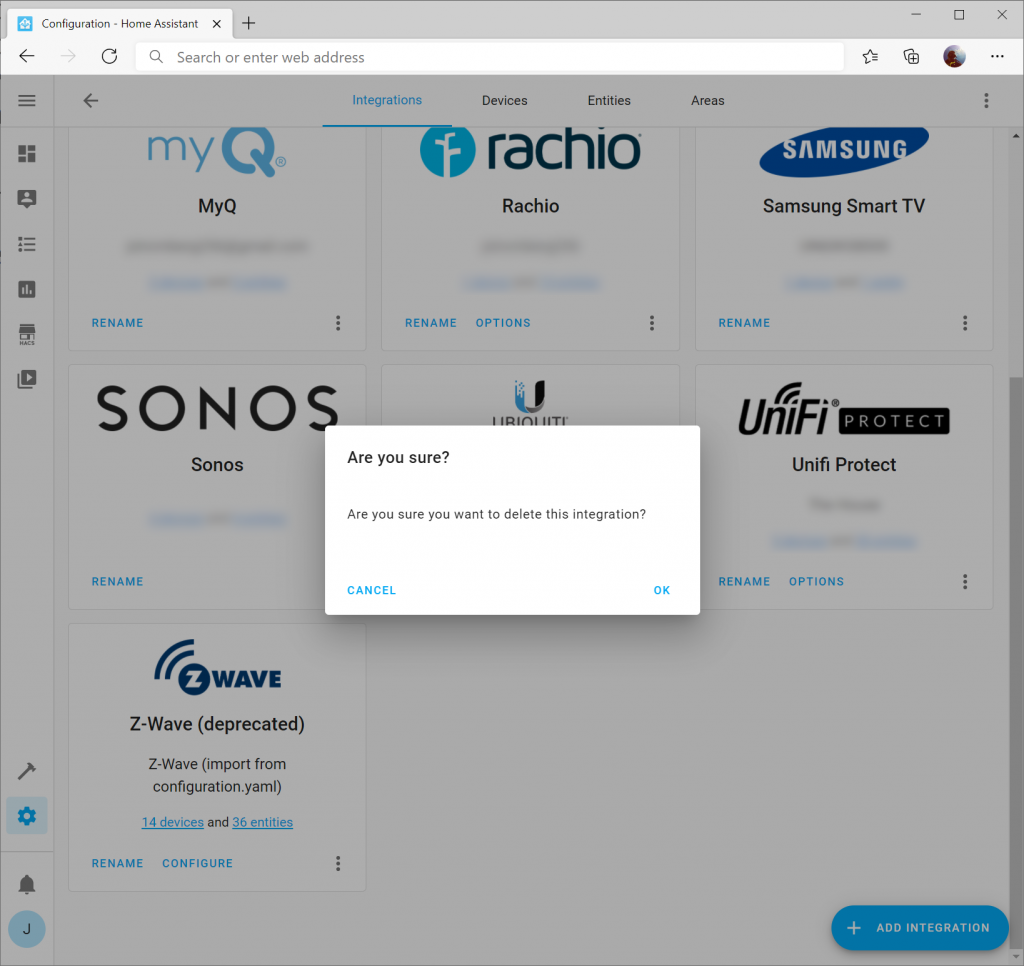The image size is (1024, 966).
Task: Click the "Samsung Smart TV" card title
Action: tap(844, 206)
